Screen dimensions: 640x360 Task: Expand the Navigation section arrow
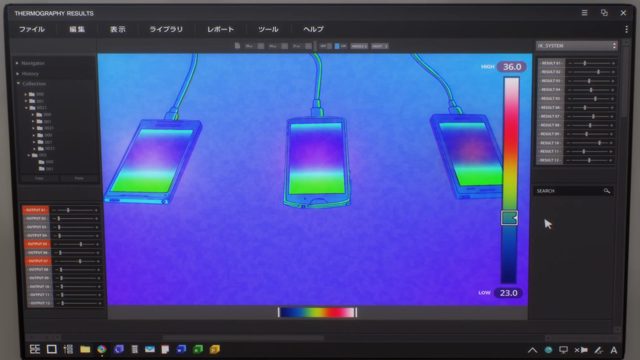[17, 63]
